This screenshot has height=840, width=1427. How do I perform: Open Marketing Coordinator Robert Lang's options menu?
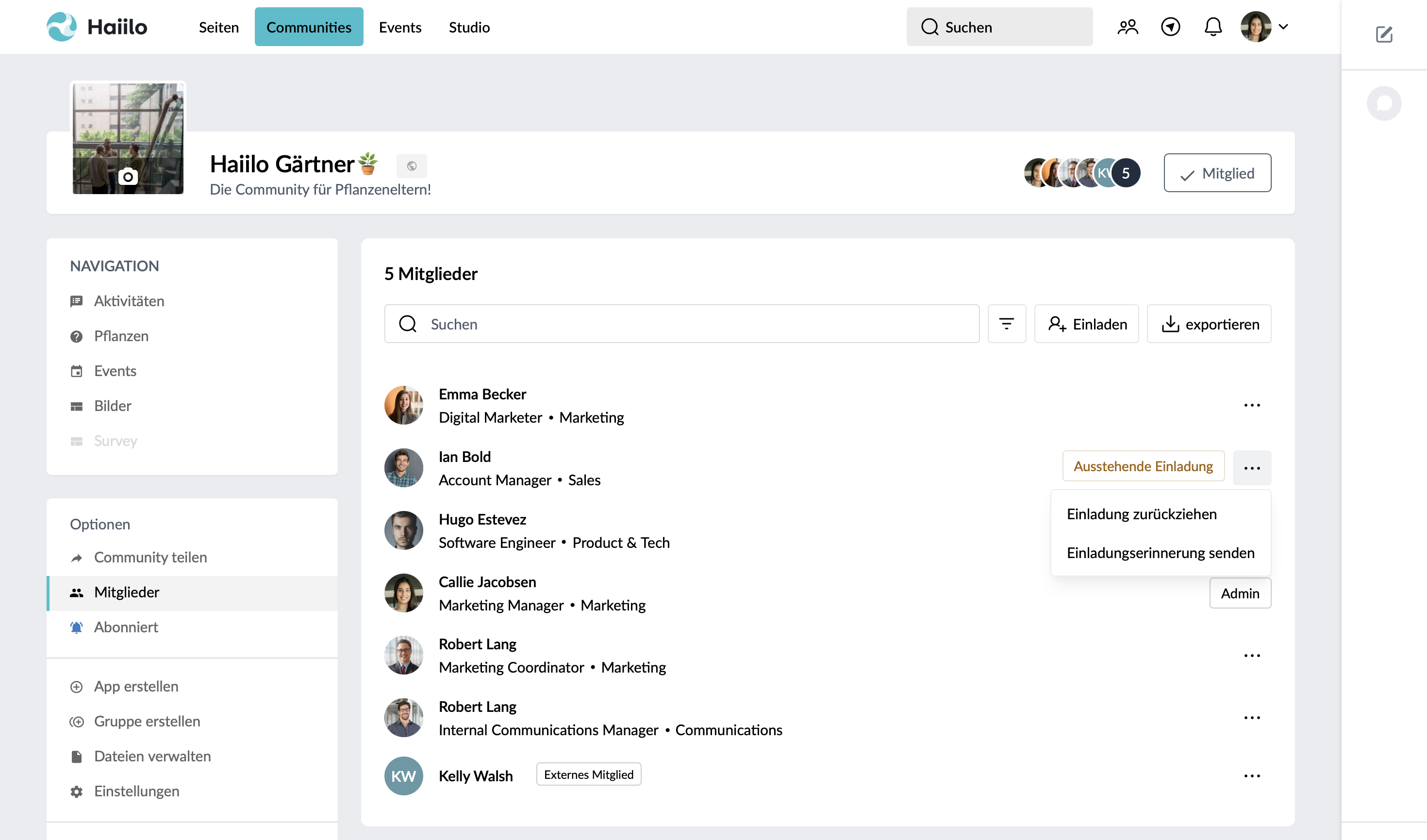[1251, 656]
